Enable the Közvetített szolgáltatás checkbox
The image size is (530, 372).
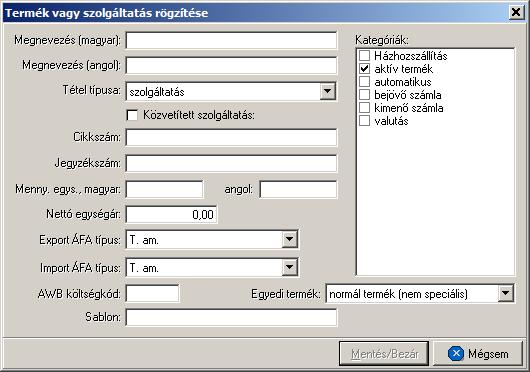(x=132, y=115)
